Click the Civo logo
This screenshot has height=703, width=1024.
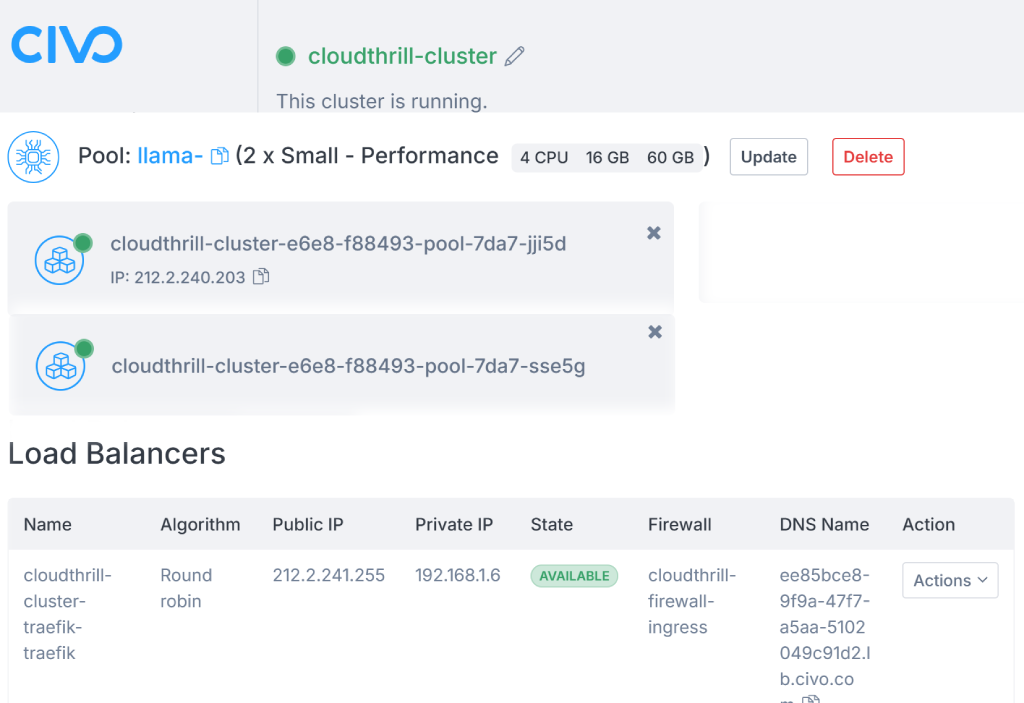click(x=67, y=44)
